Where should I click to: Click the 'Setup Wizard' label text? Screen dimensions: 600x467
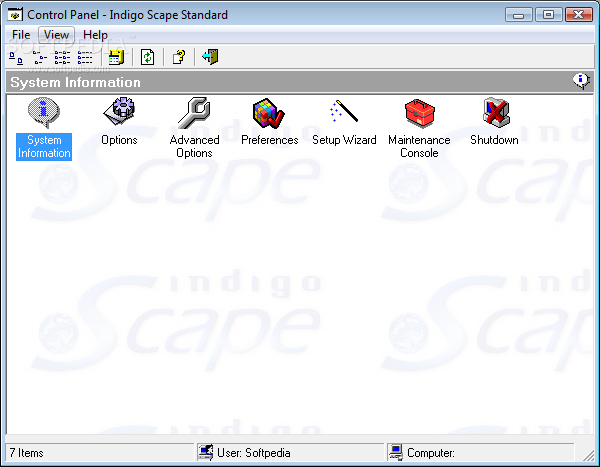344,140
